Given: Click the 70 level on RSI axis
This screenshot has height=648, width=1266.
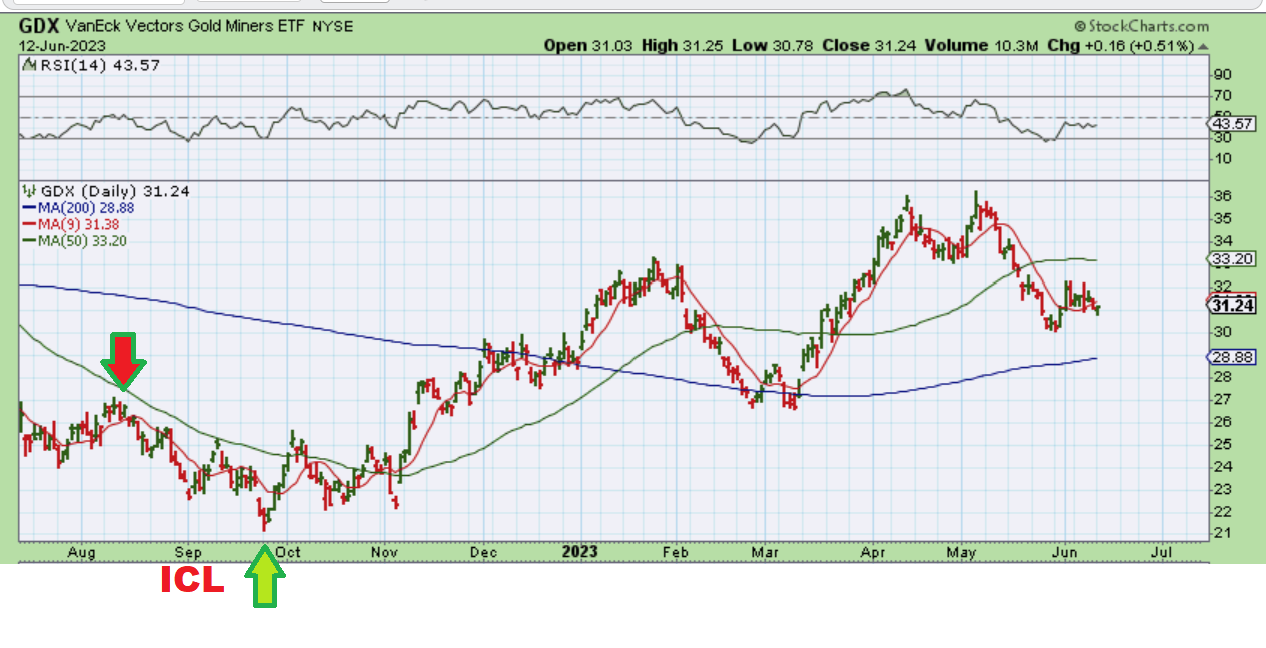Looking at the screenshot, I should (1221, 96).
